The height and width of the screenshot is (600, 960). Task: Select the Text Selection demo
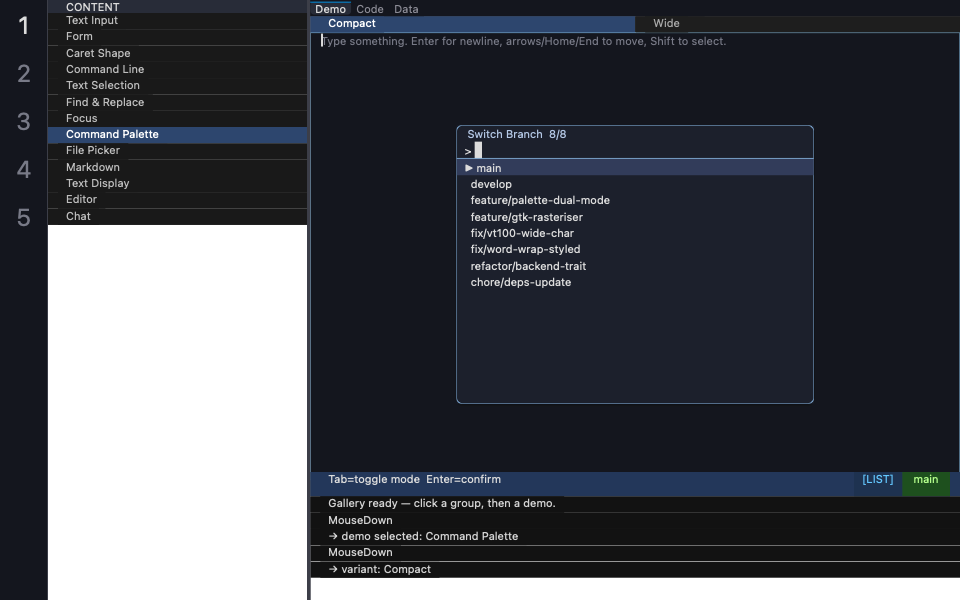(178, 85)
